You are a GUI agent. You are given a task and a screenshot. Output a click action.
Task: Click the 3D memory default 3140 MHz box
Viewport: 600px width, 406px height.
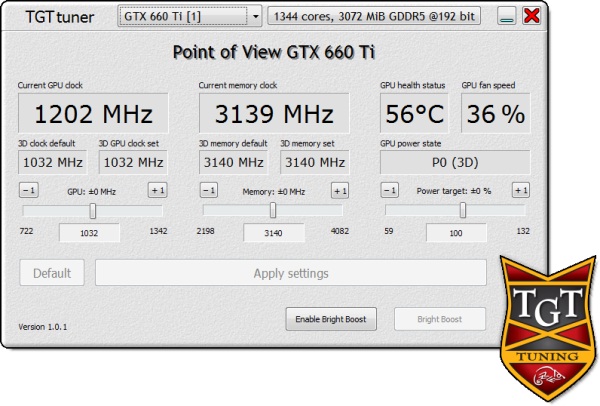[x=233, y=162]
